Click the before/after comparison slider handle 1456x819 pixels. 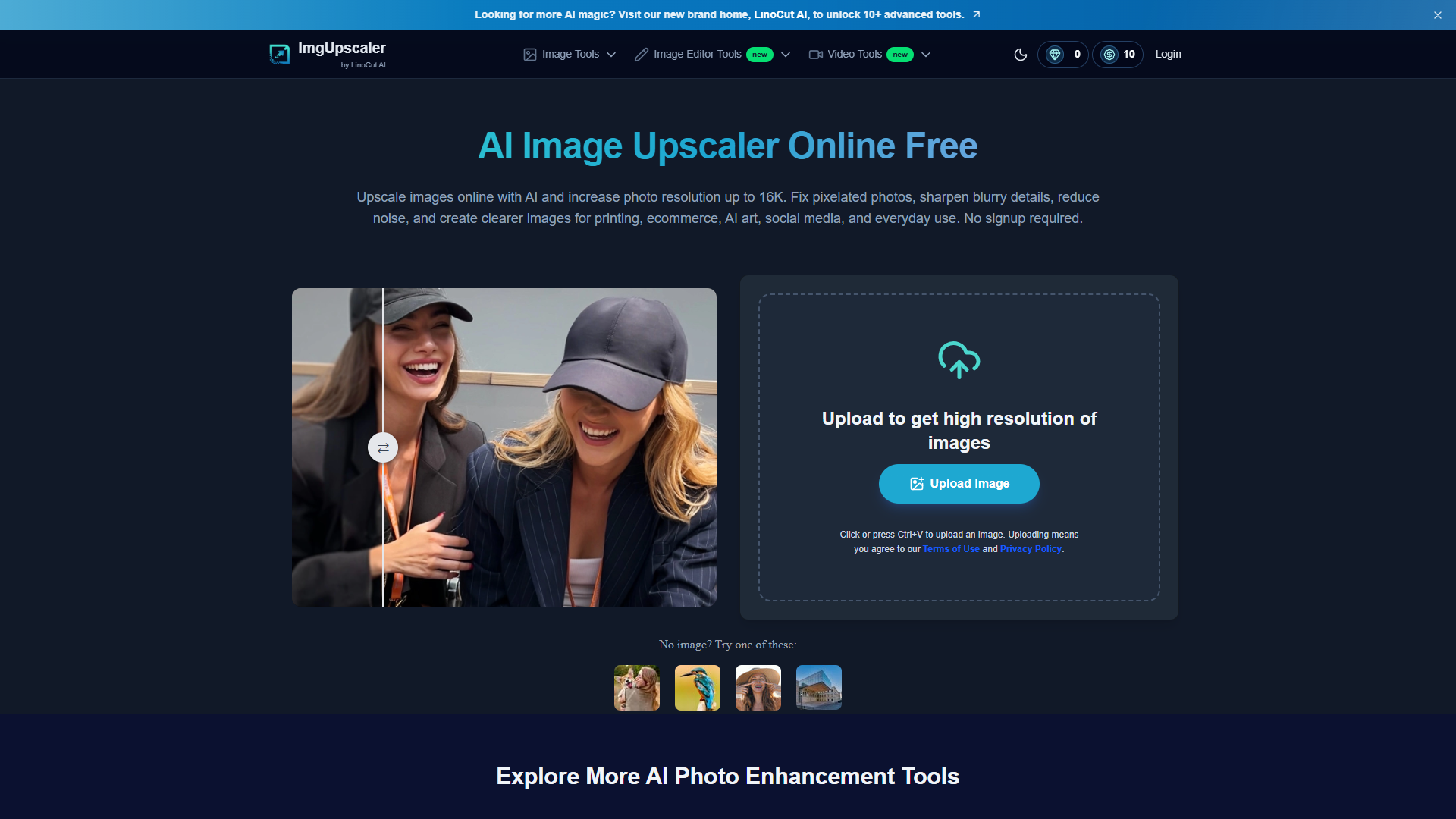tap(383, 448)
